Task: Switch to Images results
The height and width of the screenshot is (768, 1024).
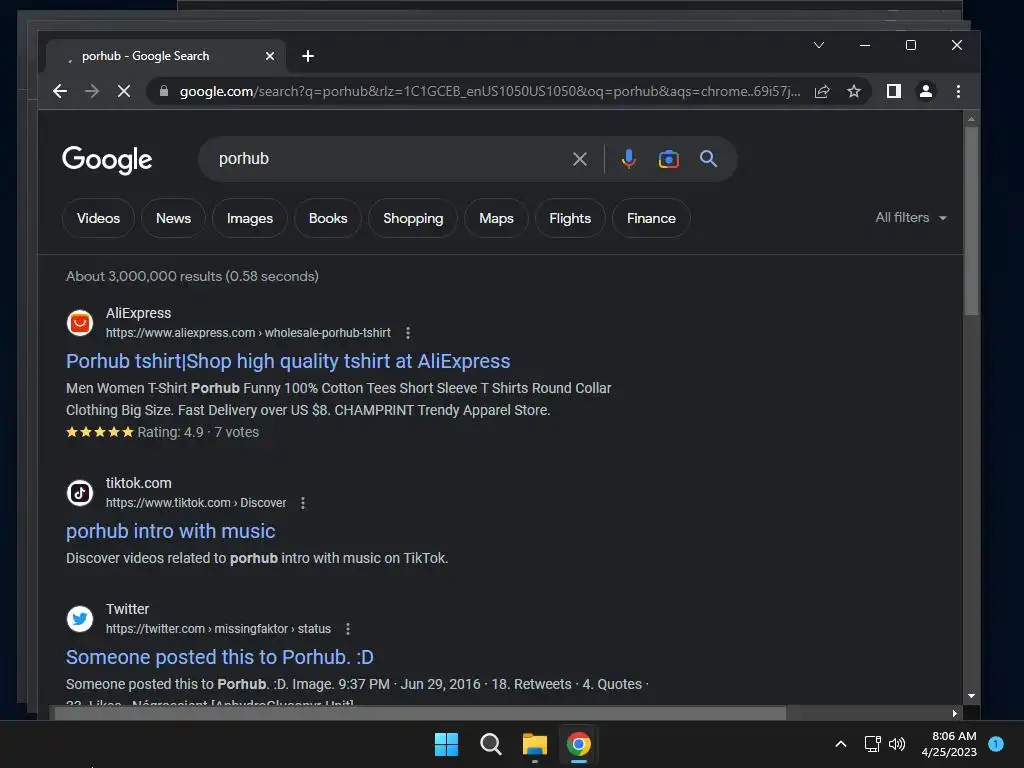Action: 250,218
